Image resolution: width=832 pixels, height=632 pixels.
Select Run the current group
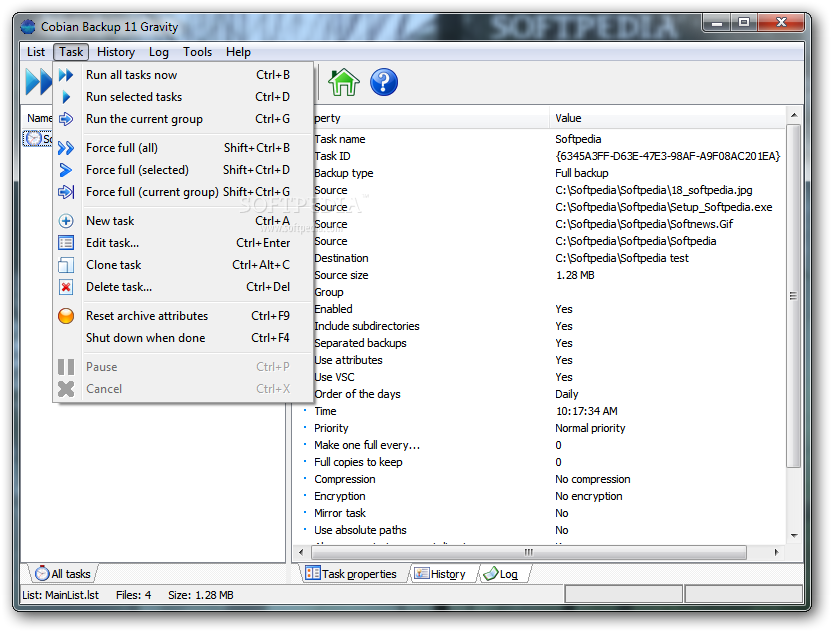click(183, 119)
